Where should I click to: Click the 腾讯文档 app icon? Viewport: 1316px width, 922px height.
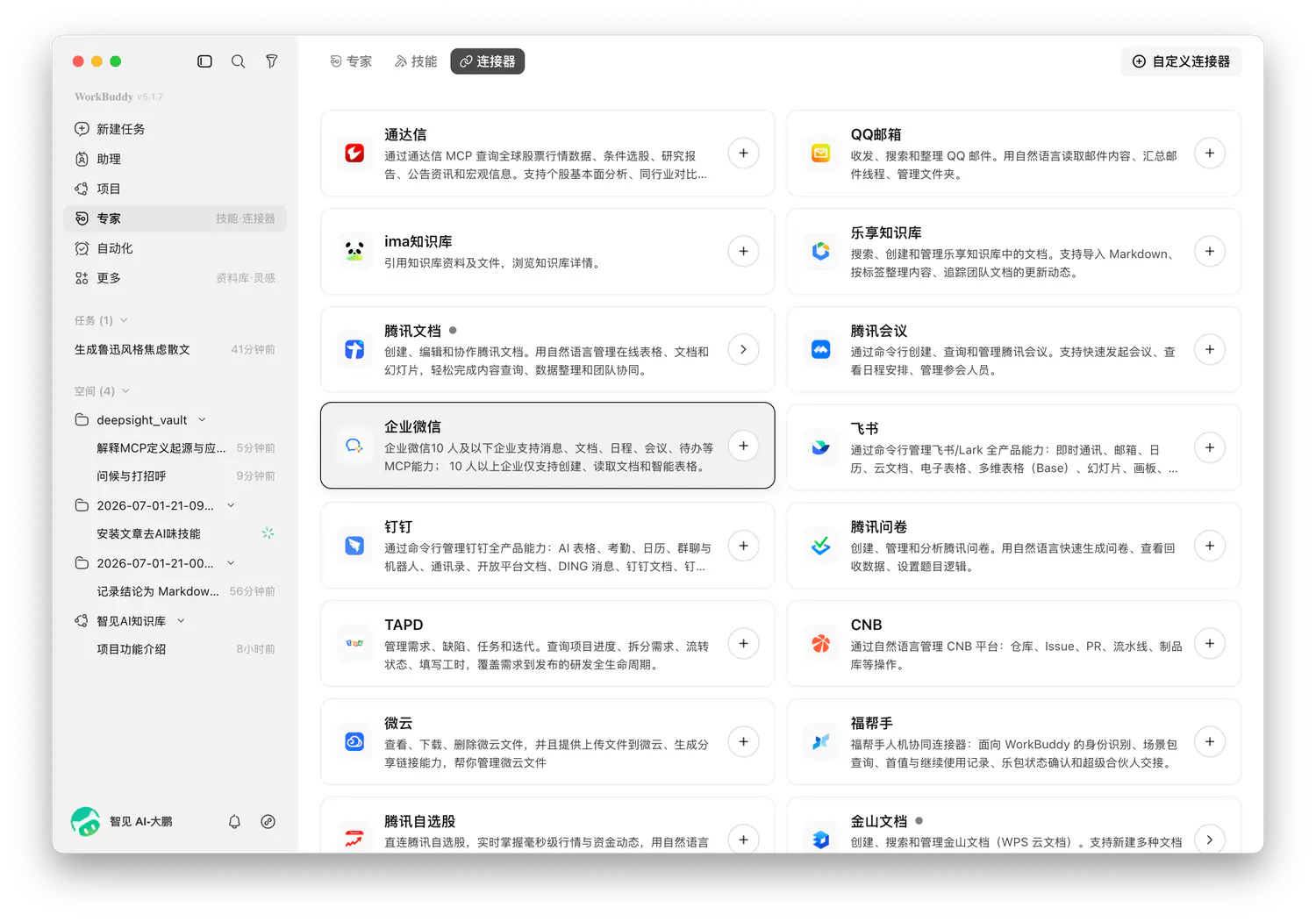point(354,350)
